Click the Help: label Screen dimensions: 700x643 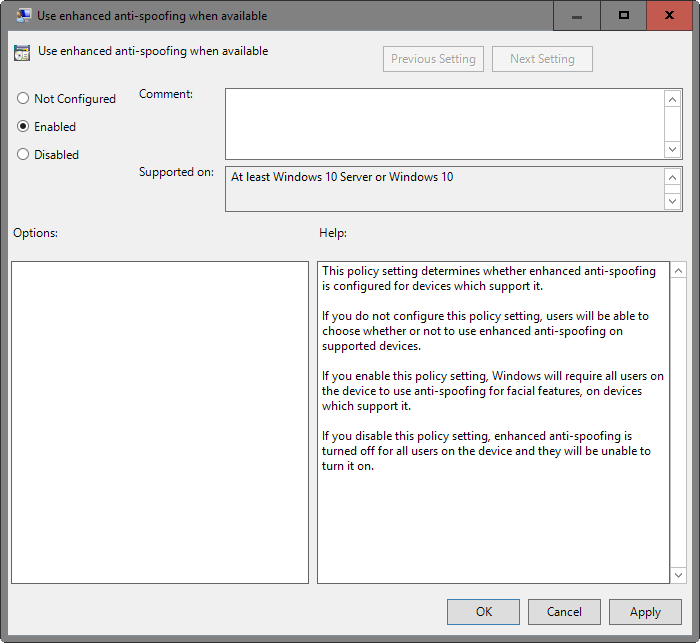tap(333, 233)
